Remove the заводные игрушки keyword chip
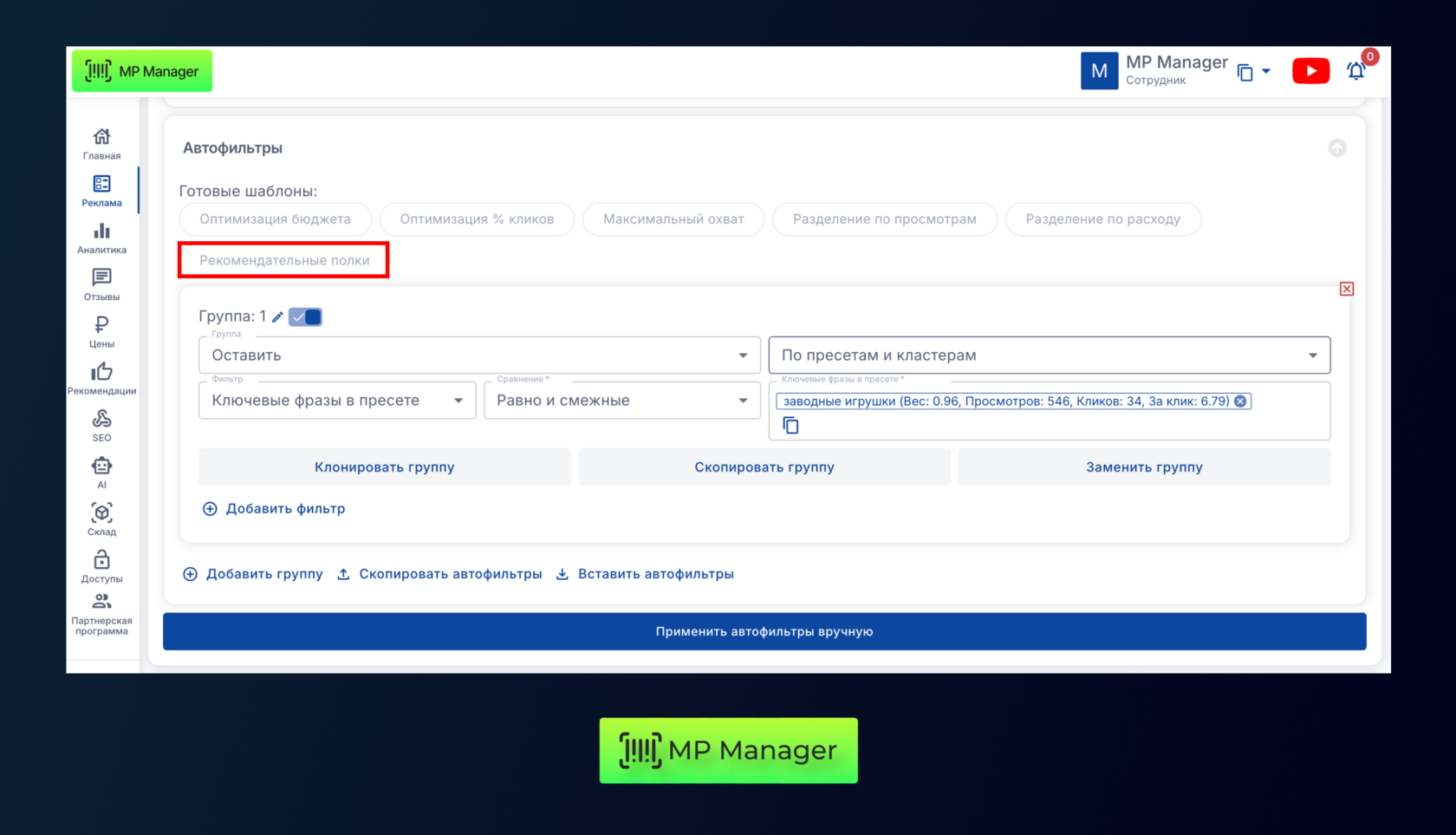 (x=1240, y=401)
